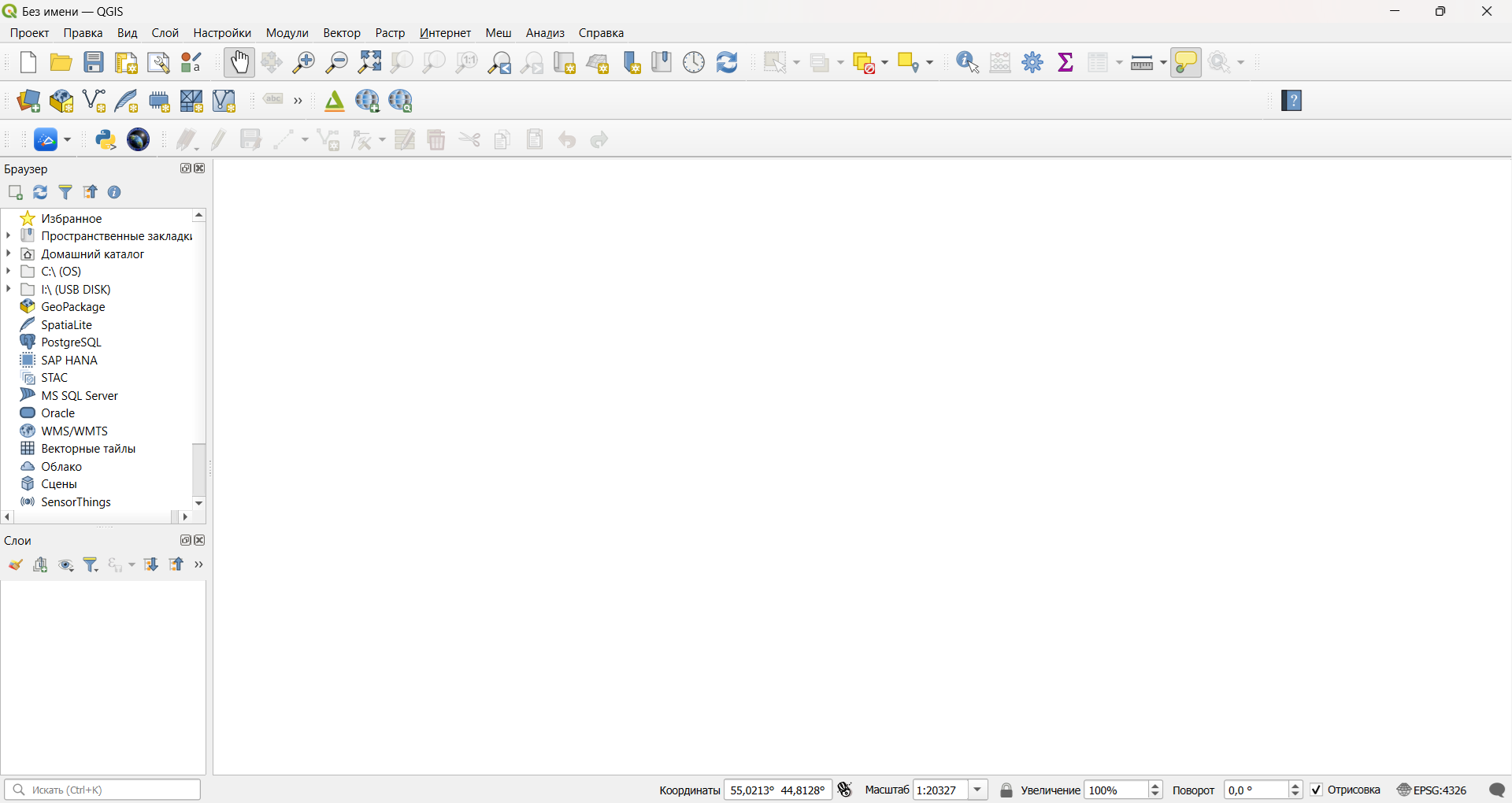
Task: Open the Processing Toolbox gear icon
Action: pyautogui.click(x=1033, y=62)
